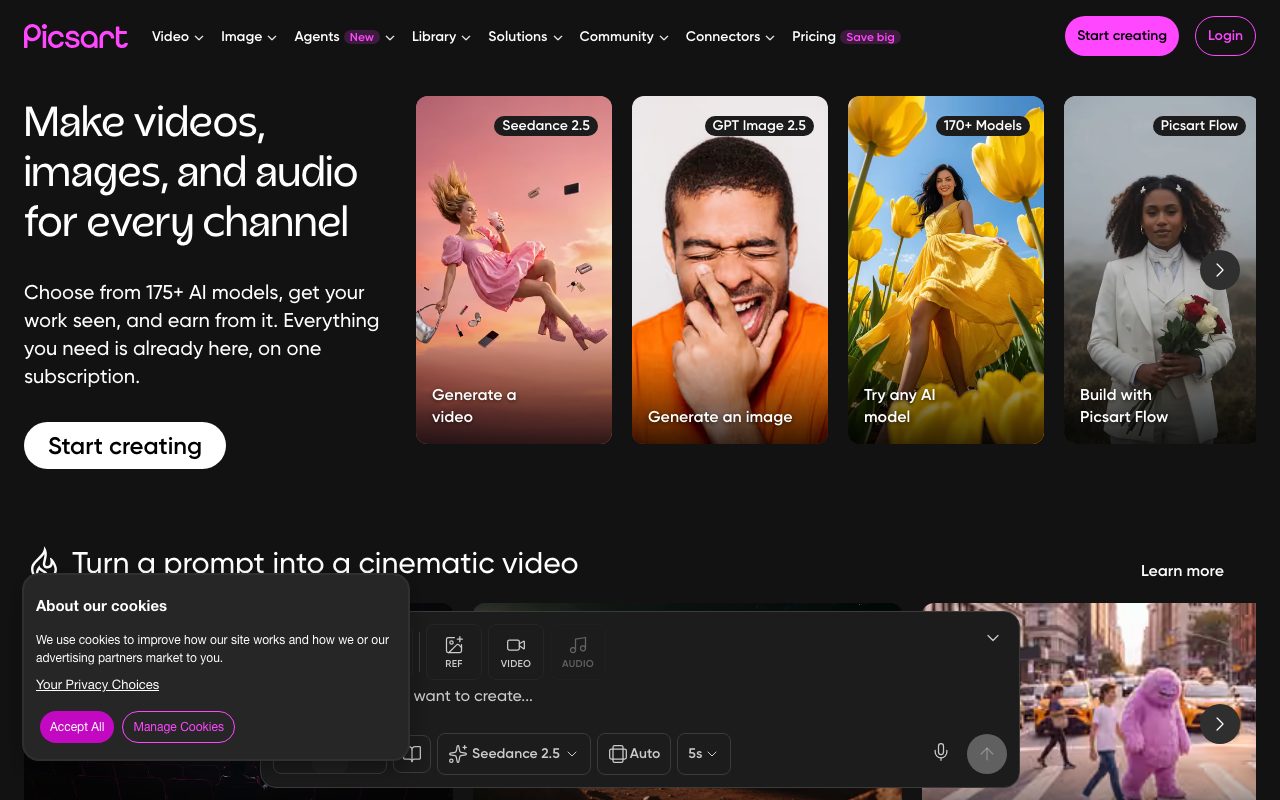Open the Community menu
The height and width of the screenshot is (800, 1280).
coord(624,36)
